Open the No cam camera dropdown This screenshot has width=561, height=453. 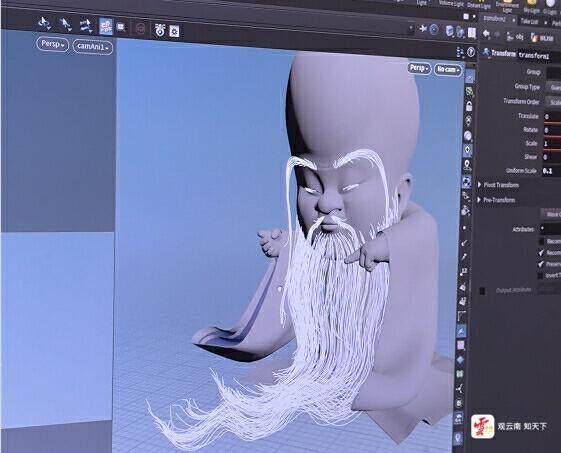point(448,69)
